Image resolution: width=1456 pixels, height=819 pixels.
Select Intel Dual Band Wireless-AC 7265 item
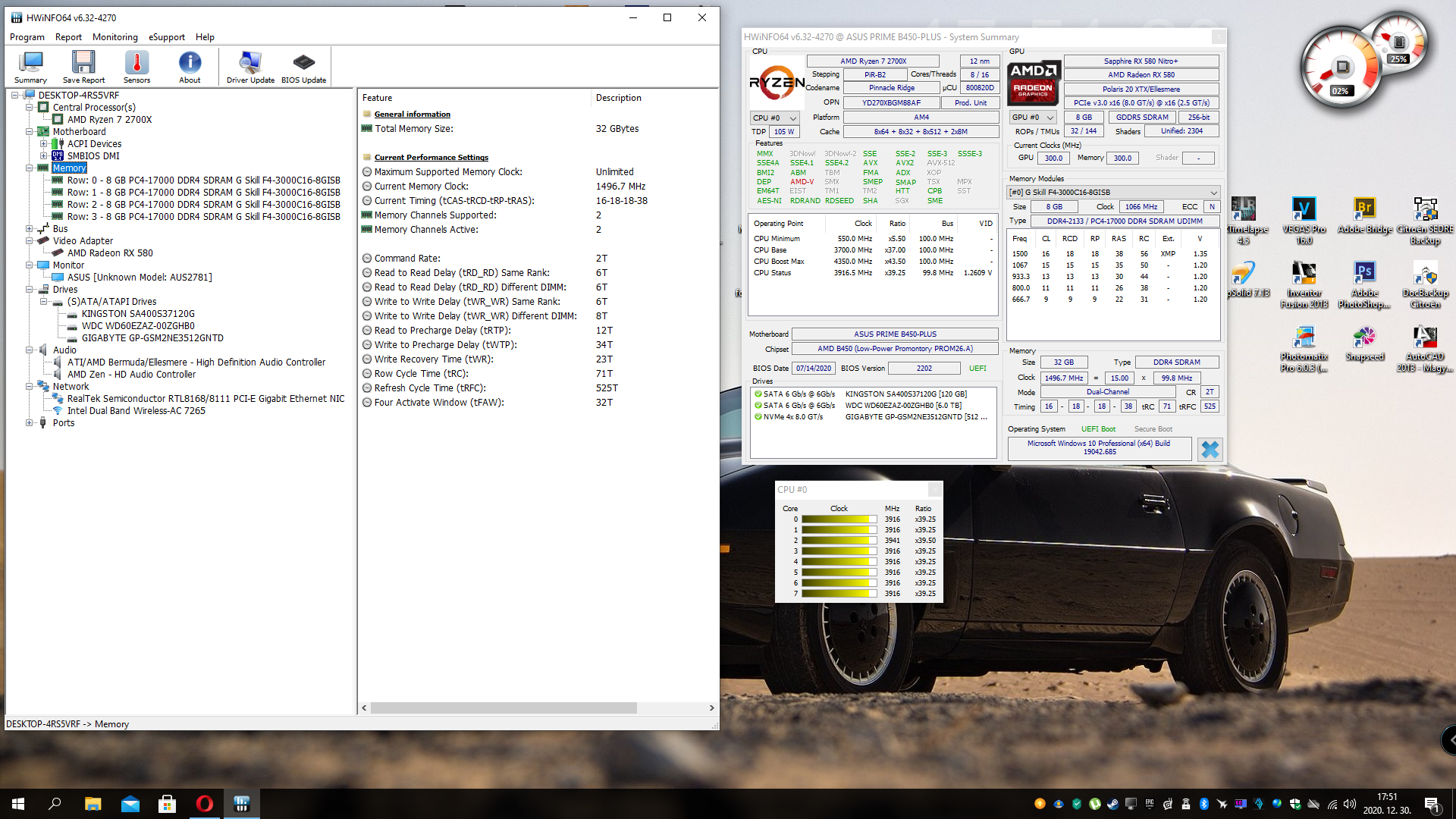click(136, 411)
